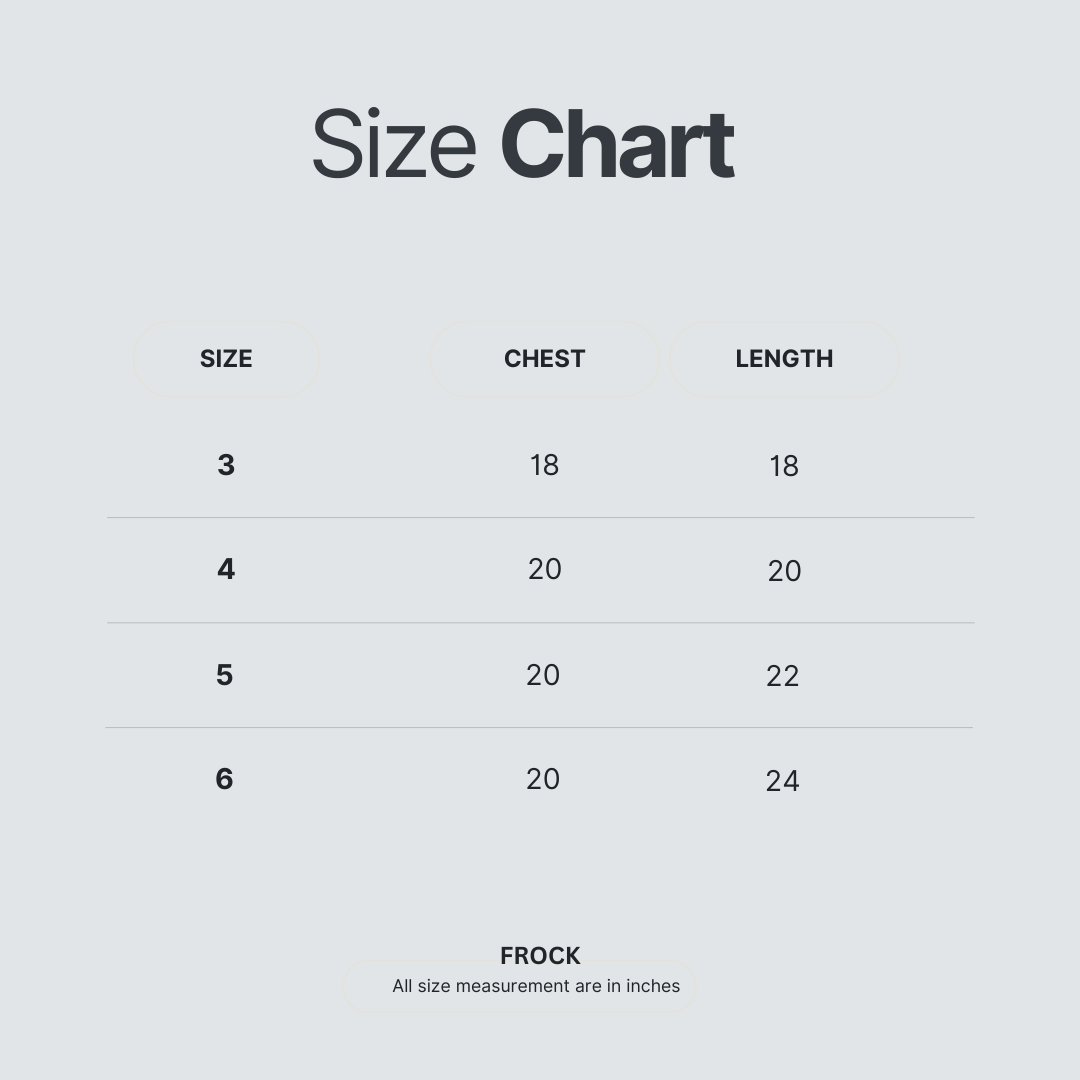Screen dimensions: 1080x1080
Task: Select the Size Chart title text
Action: (x=523, y=144)
